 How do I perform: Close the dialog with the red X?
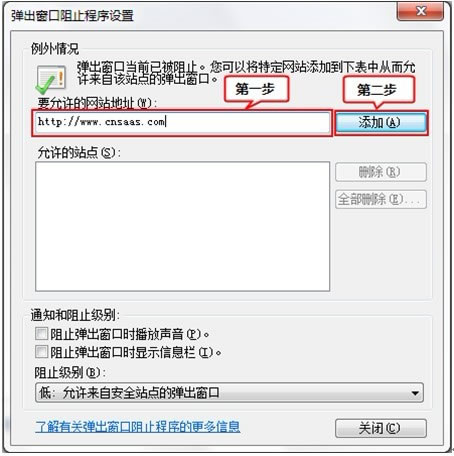420,11
